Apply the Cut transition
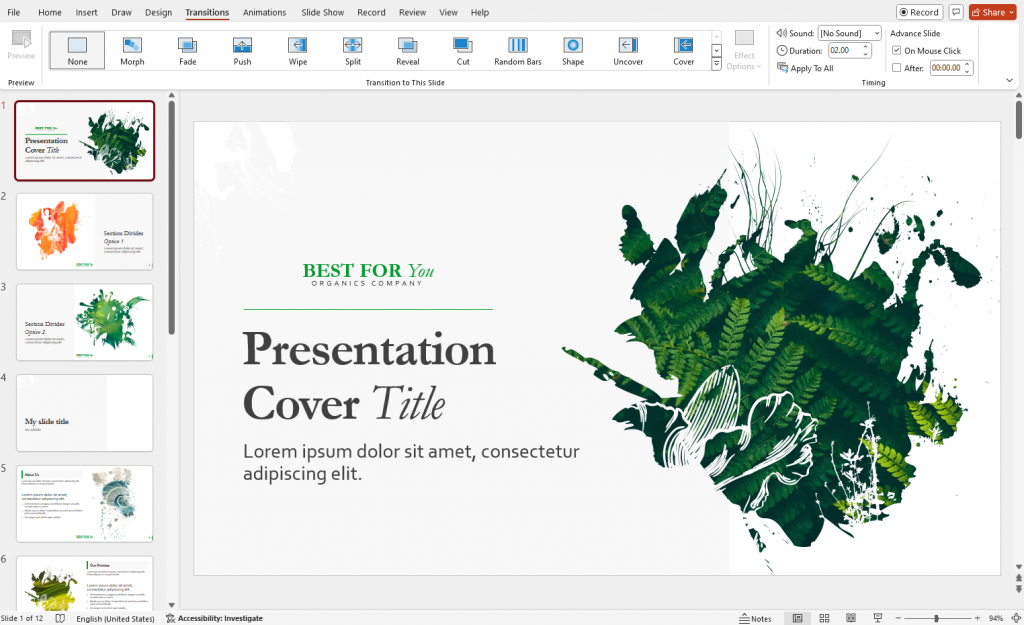 pos(463,50)
